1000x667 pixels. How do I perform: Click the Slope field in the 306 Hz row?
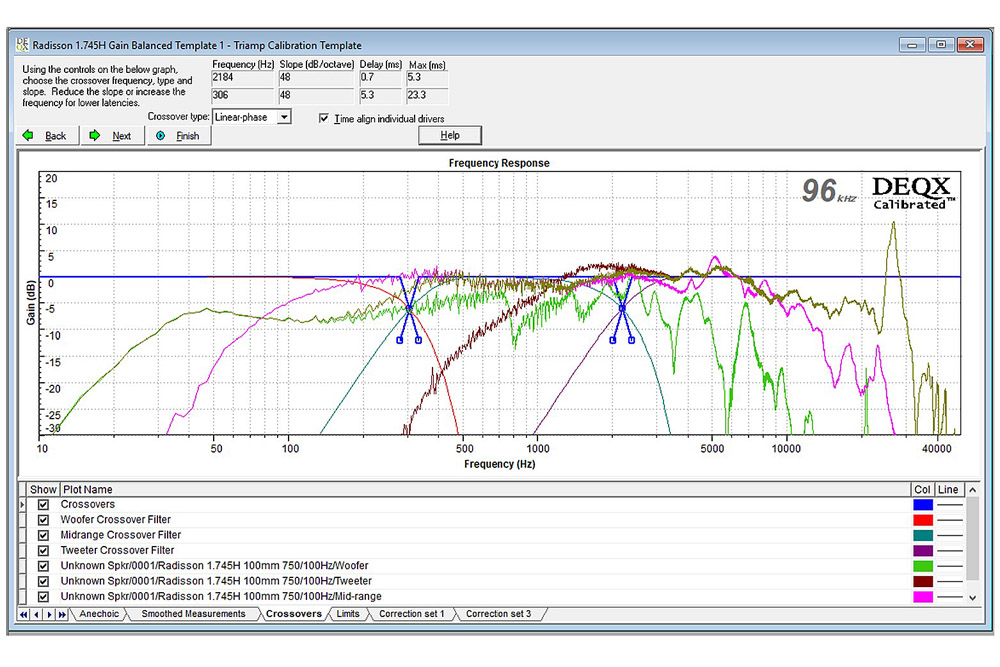pos(316,96)
